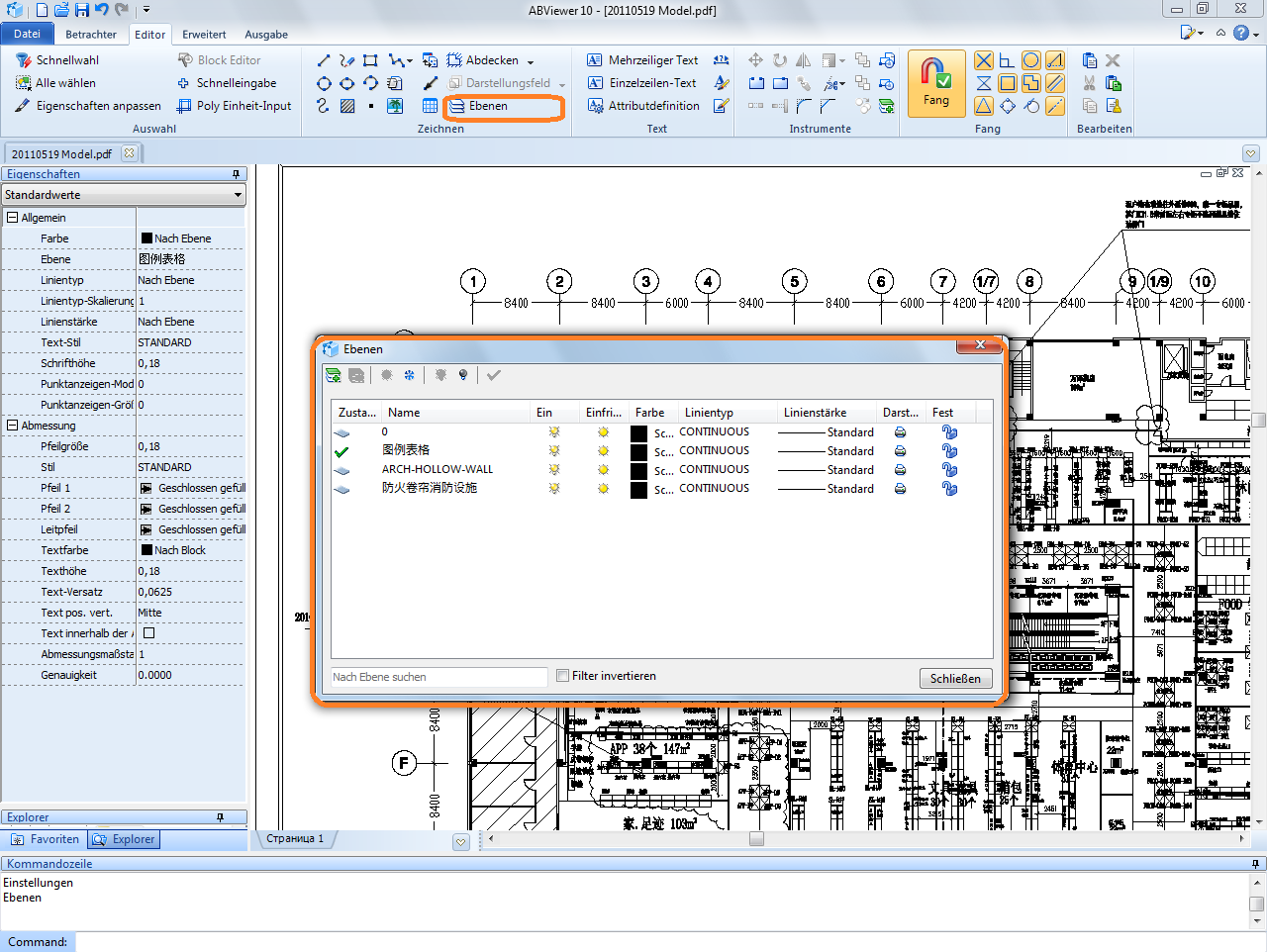Open the Ebenen layers tool in ribbon
This screenshot has height=952, width=1267.
click(487, 106)
